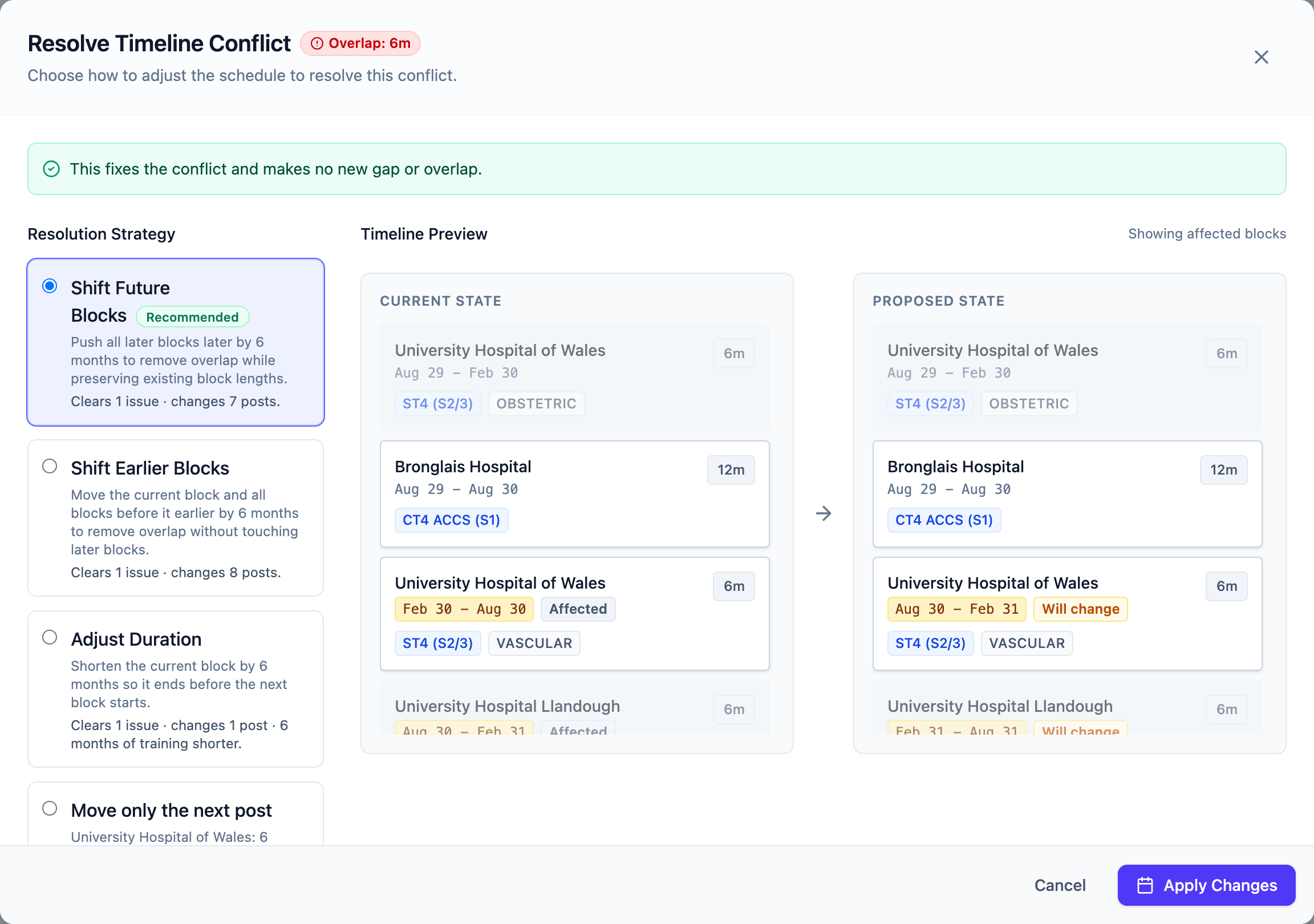Click the OBSTETRIC tag in Current State
Image resolution: width=1314 pixels, height=924 pixels.
(x=536, y=404)
